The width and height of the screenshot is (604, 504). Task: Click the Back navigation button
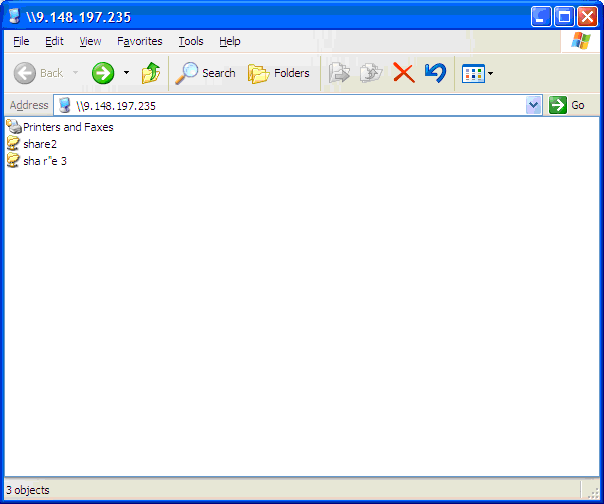pyautogui.click(x=38, y=73)
